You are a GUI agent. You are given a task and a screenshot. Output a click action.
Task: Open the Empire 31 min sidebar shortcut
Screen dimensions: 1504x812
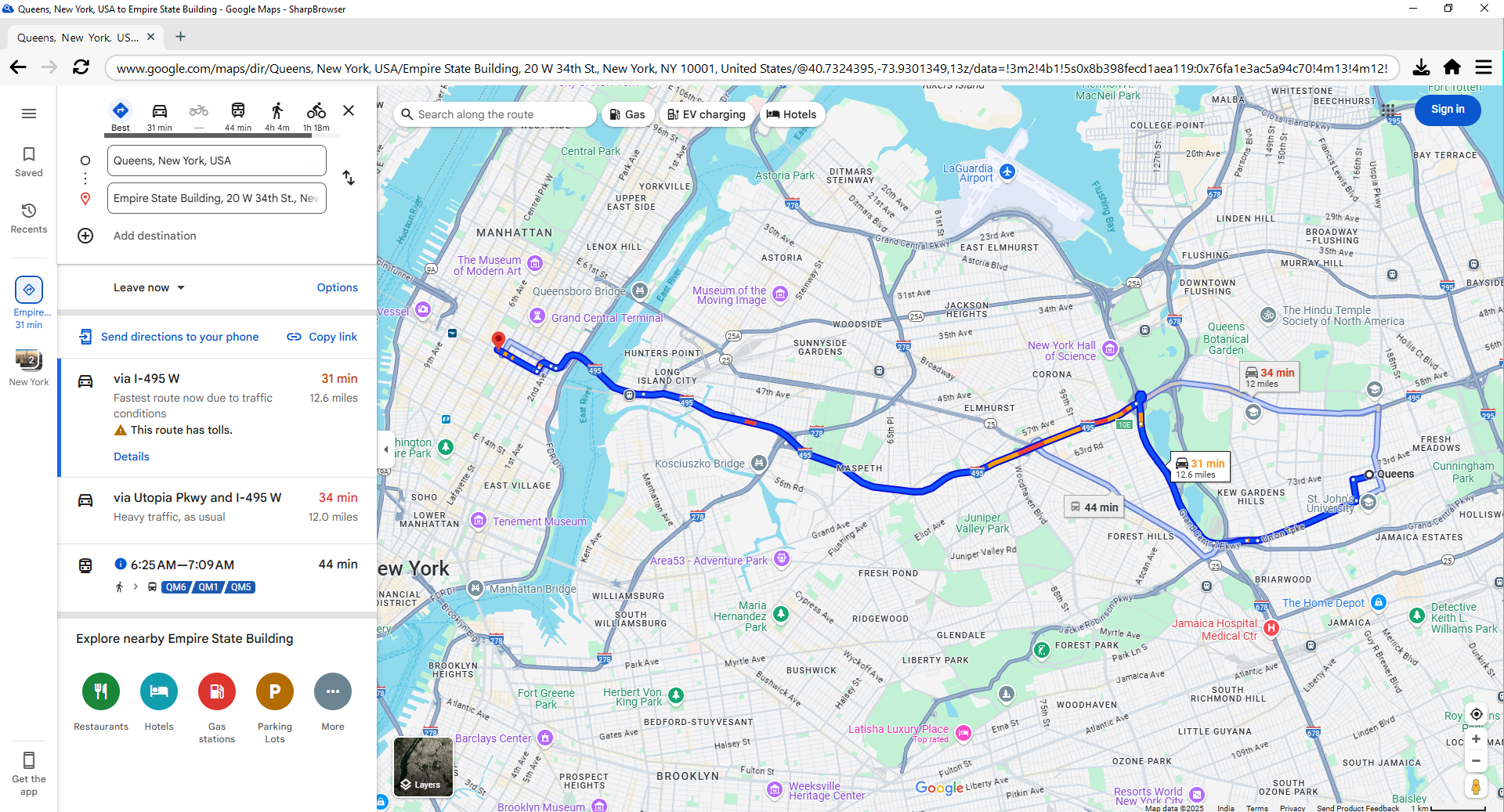29,302
